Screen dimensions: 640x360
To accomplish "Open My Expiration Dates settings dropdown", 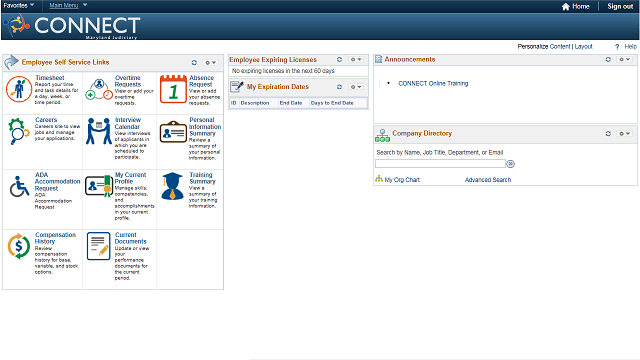I will click(356, 87).
